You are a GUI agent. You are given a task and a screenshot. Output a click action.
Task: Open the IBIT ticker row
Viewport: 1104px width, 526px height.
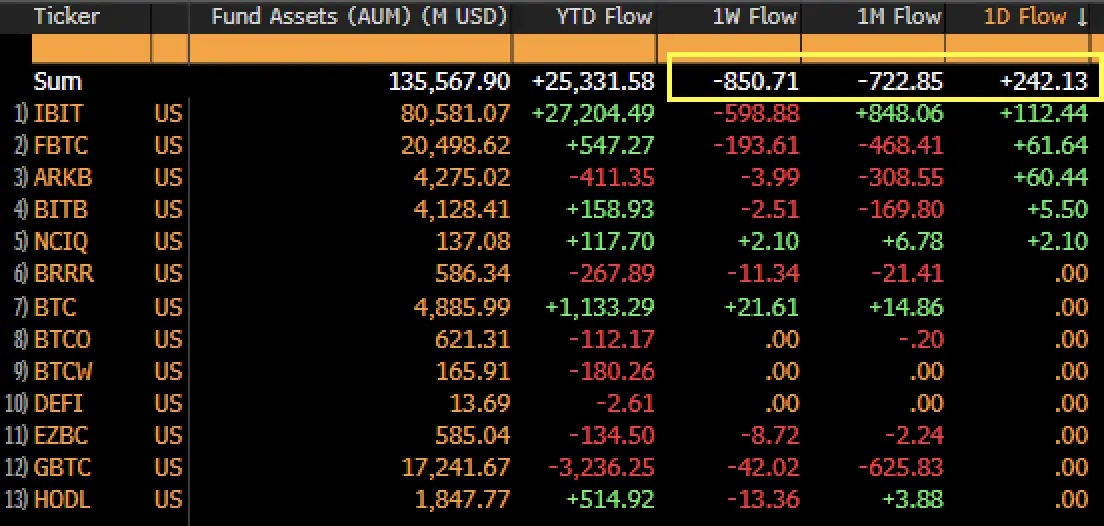coord(58,114)
